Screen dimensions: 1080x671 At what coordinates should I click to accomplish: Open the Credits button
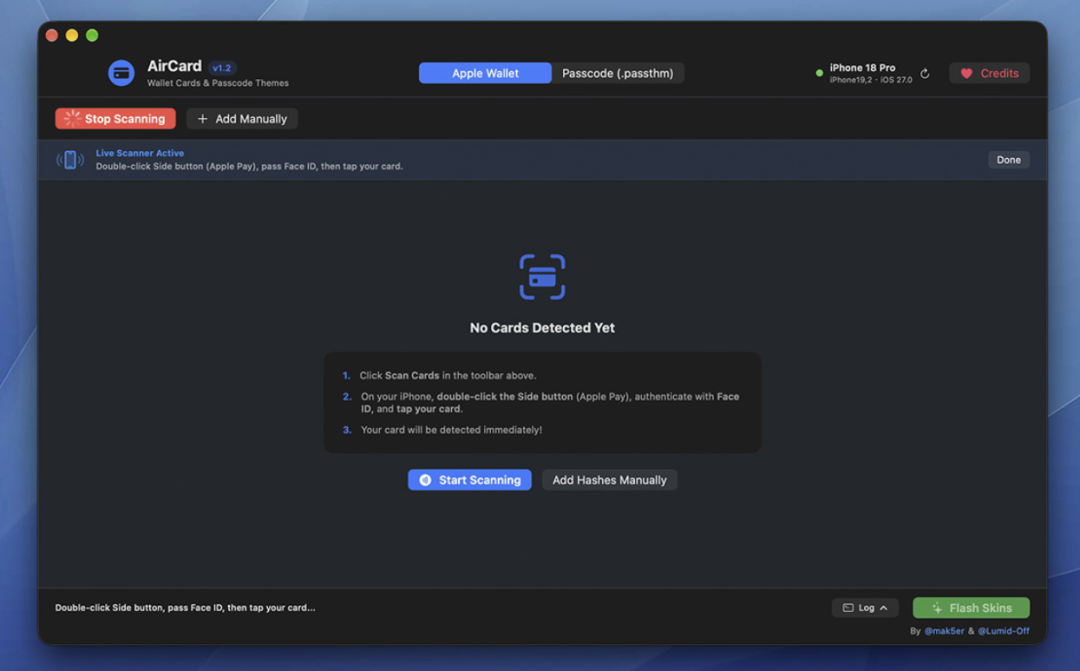click(x=989, y=73)
